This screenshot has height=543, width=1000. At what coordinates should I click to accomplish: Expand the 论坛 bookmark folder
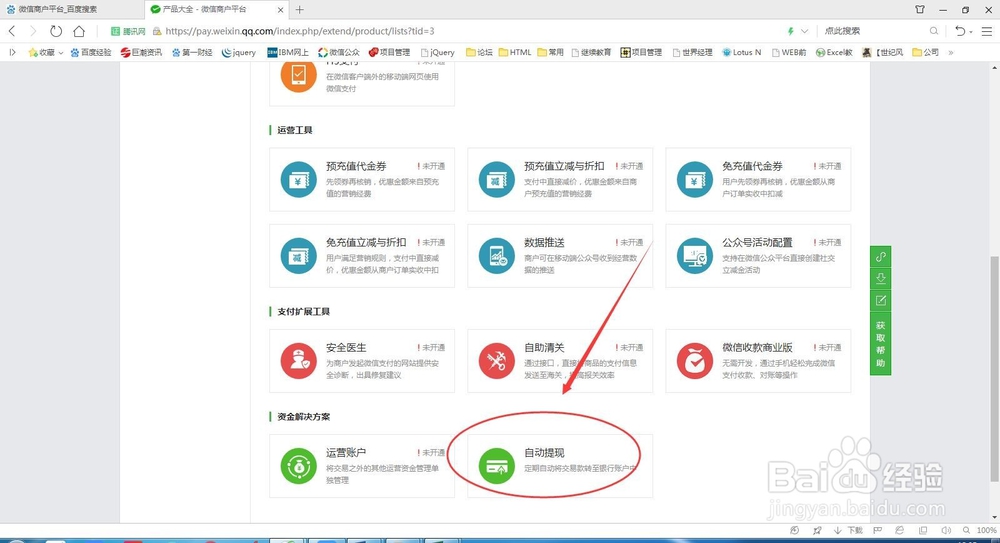tap(479, 52)
